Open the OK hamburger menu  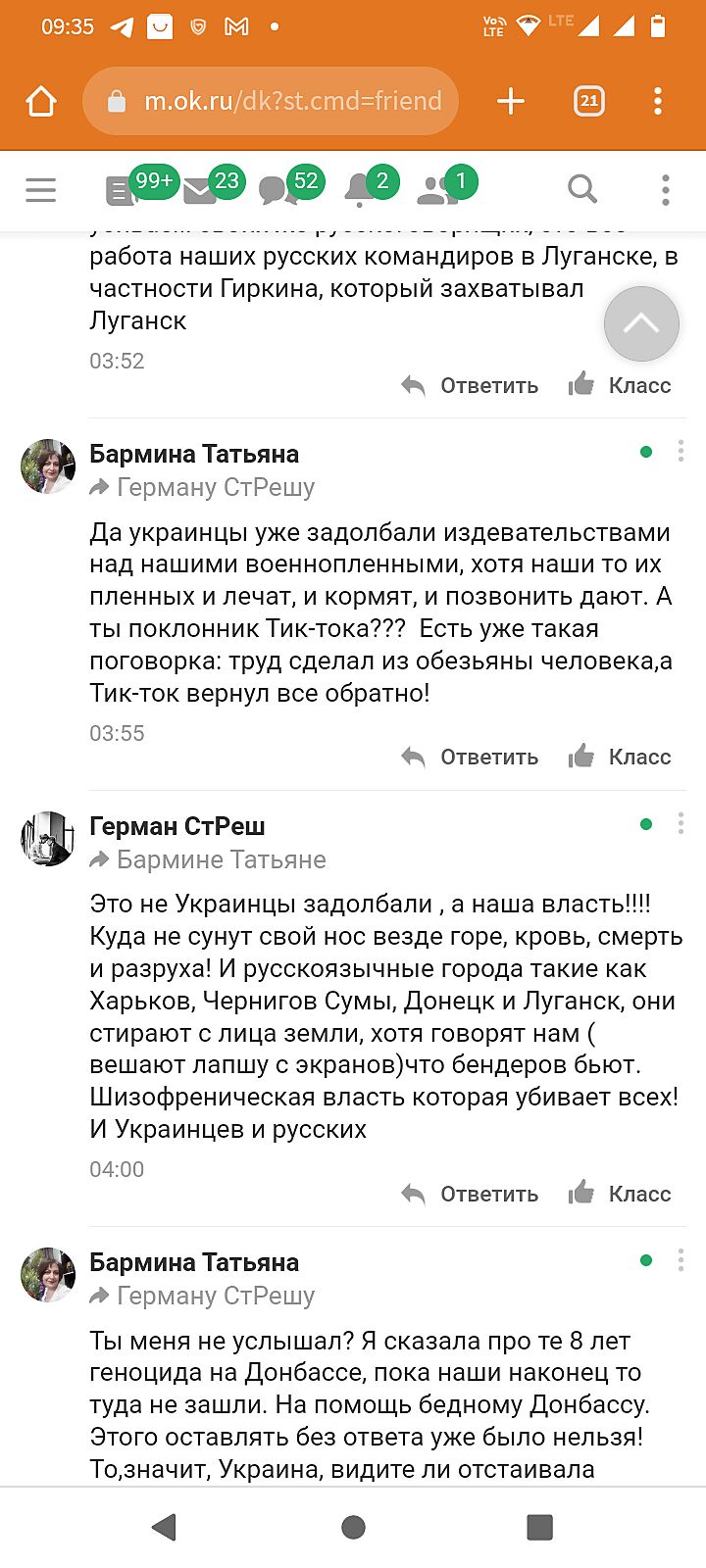pyautogui.click(x=41, y=189)
